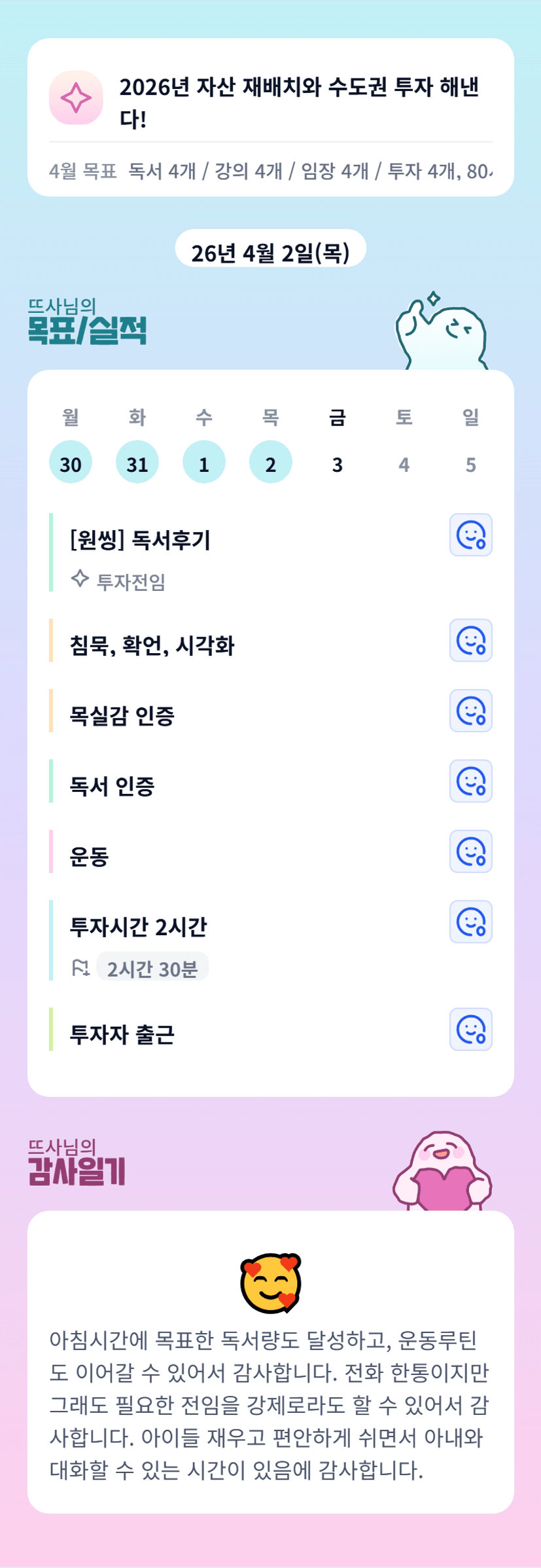Tap emoji reaction icon for 침묵, 확언, 시각화
The height and width of the screenshot is (1568, 541).
coord(470,640)
